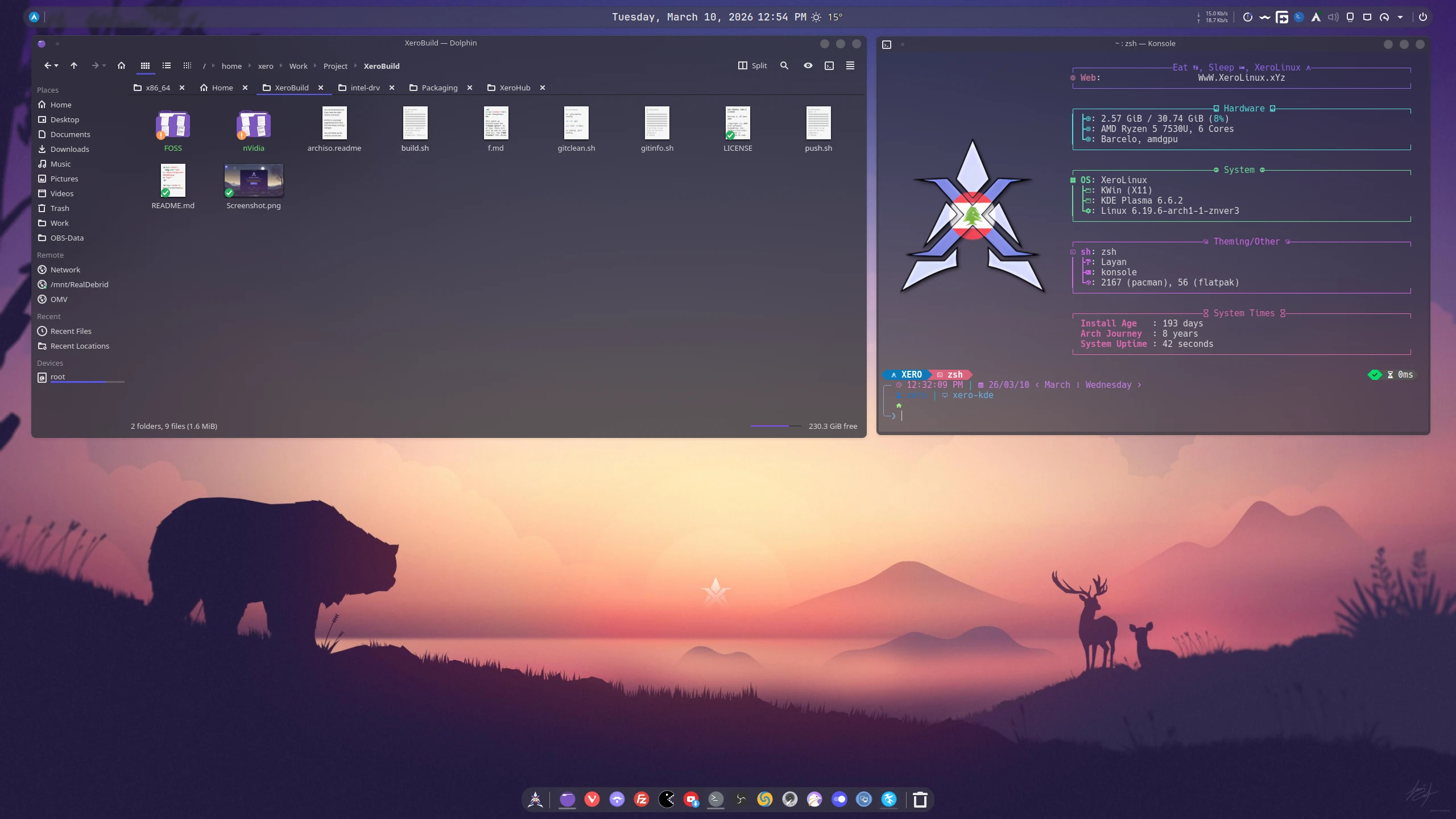This screenshot has height=819, width=1456.
Task: Open Downloads in Places sidebar
Action: (x=69, y=149)
